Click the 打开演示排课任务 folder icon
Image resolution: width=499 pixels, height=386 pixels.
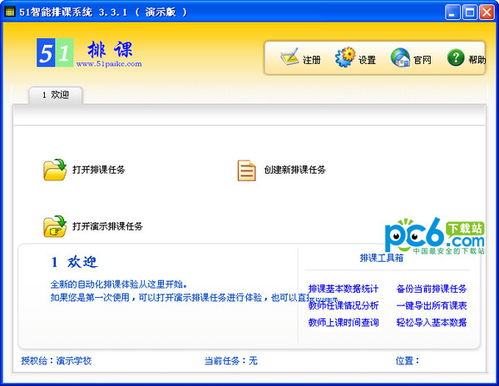55,226
